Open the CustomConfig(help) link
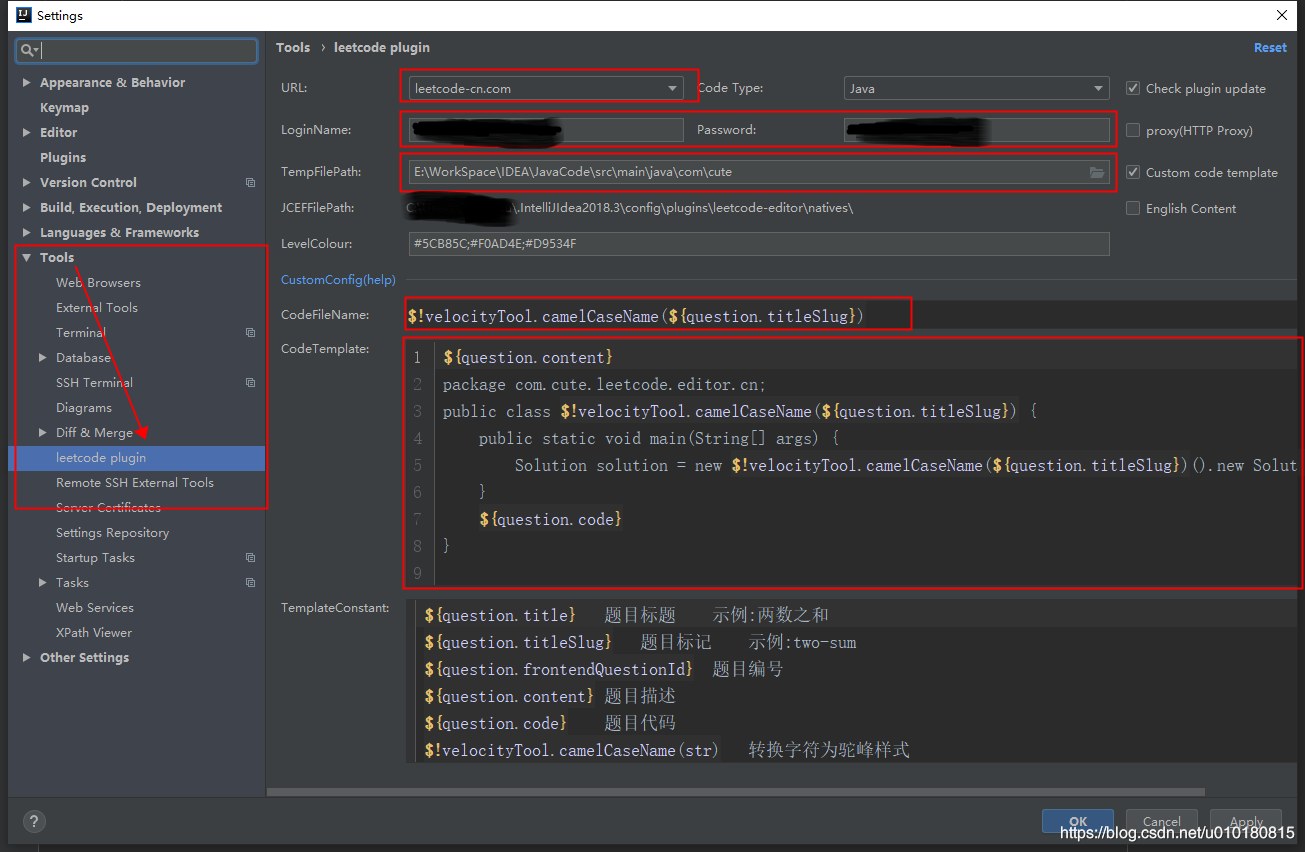The image size is (1305, 852). (x=337, y=279)
